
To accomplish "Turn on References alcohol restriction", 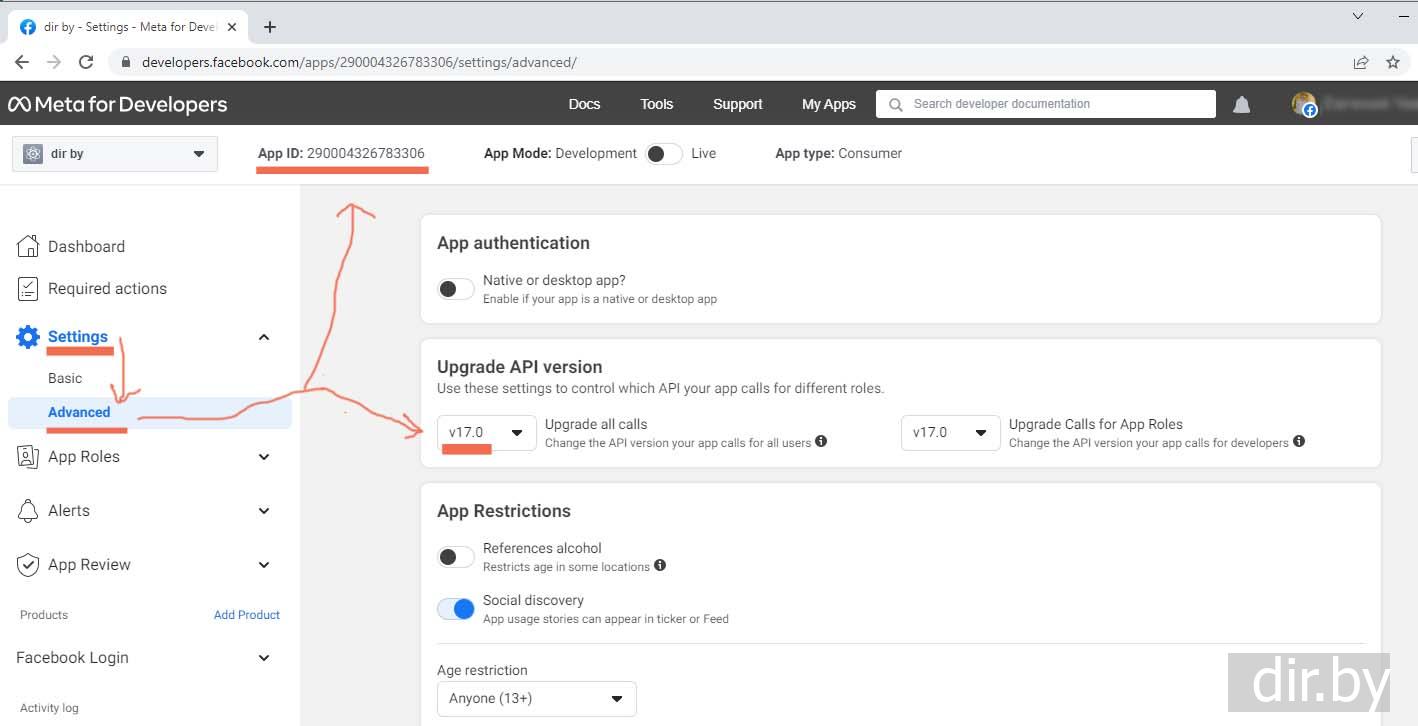I will pyautogui.click(x=456, y=557).
